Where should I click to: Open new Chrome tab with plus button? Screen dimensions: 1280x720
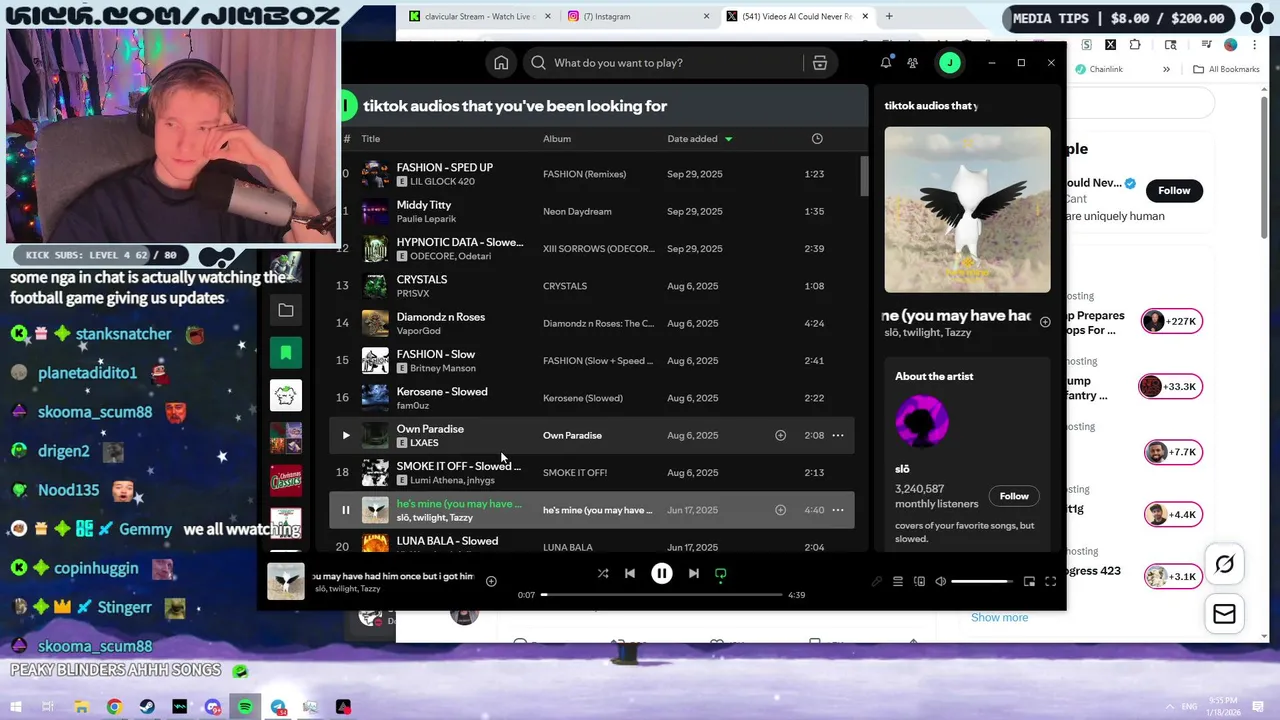[889, 16]
